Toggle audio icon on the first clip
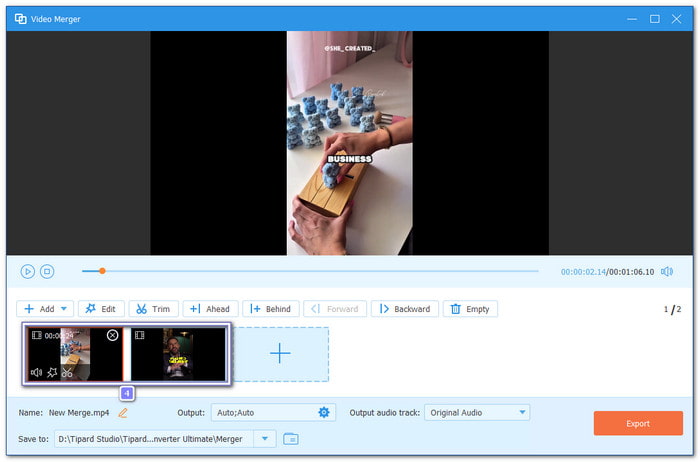Screen dimensions: 700x462 point(36,372)
